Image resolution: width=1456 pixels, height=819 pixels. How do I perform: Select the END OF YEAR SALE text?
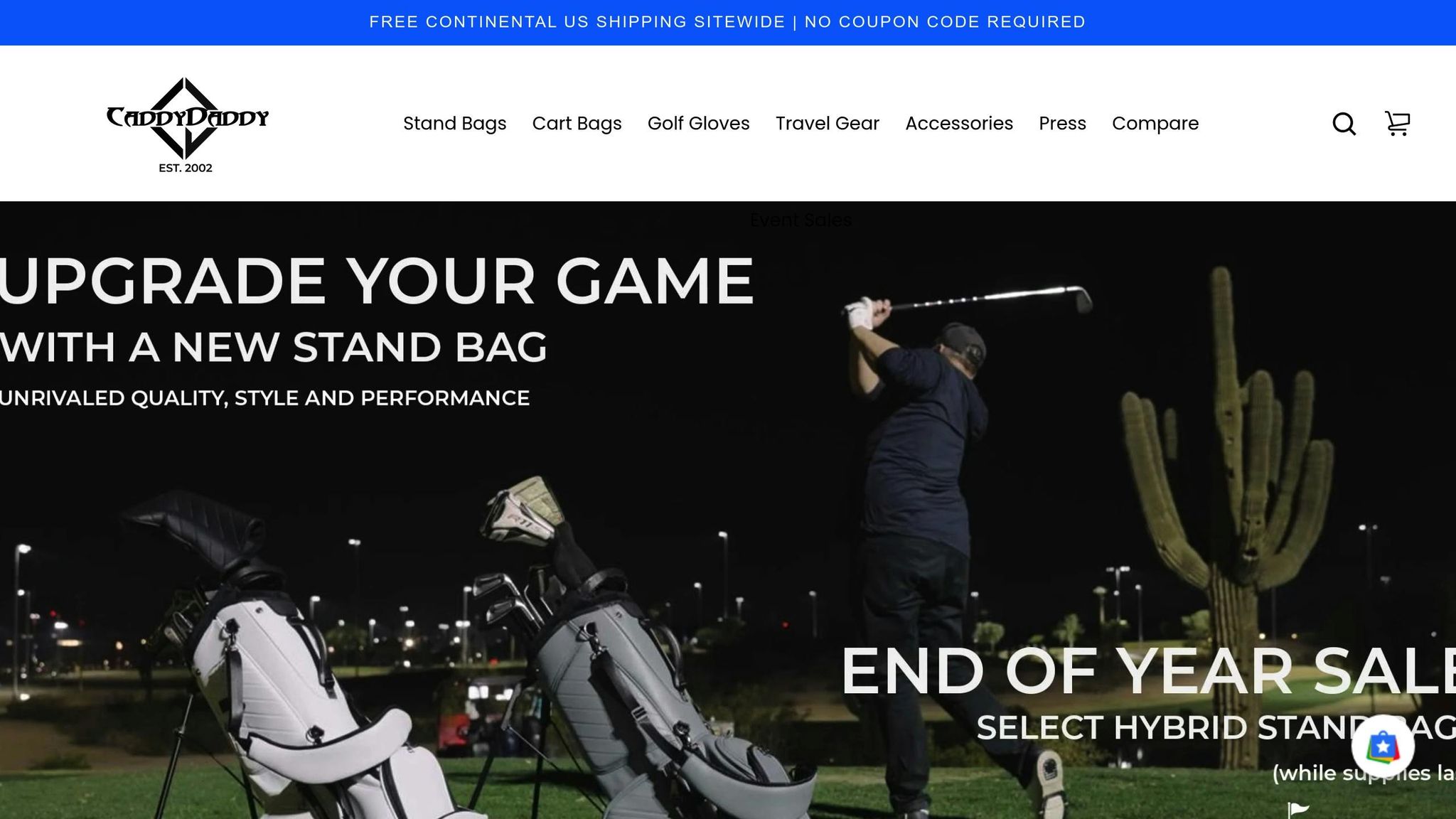point(1148,671)
